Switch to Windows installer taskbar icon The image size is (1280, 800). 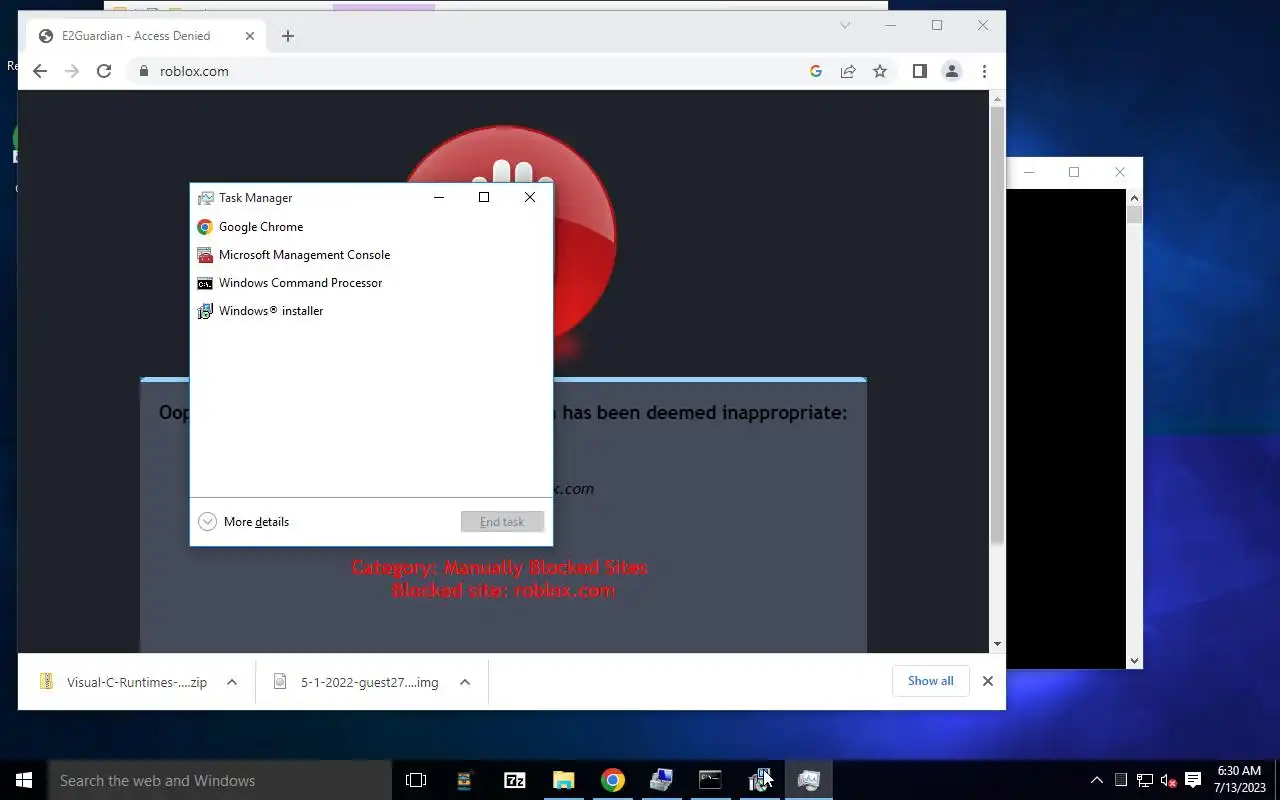[x=759, y=780]
